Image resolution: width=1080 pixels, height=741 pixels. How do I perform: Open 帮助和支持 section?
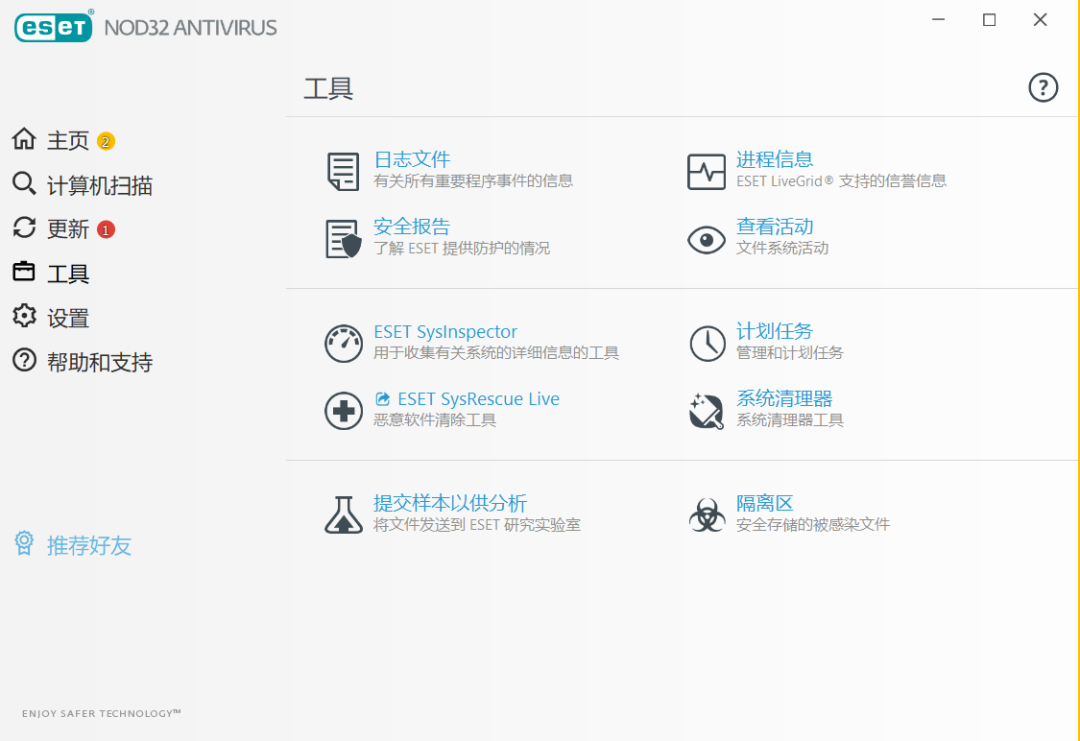100,362
